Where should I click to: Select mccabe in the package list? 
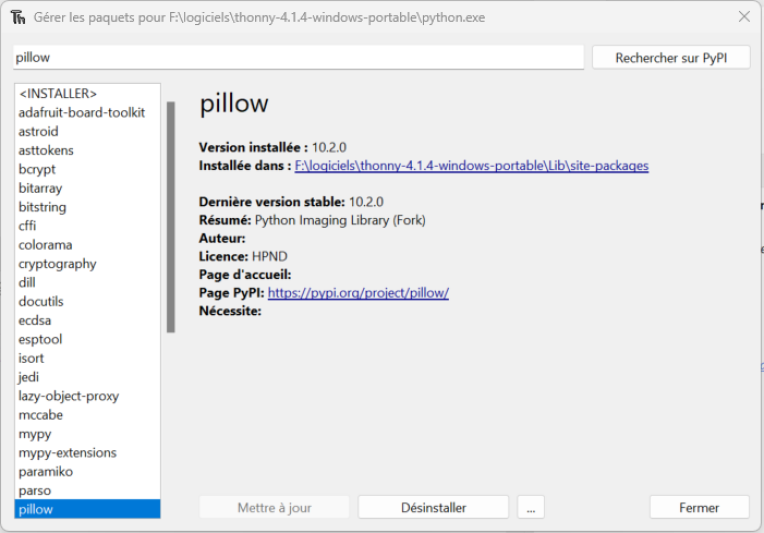(87, 415)
